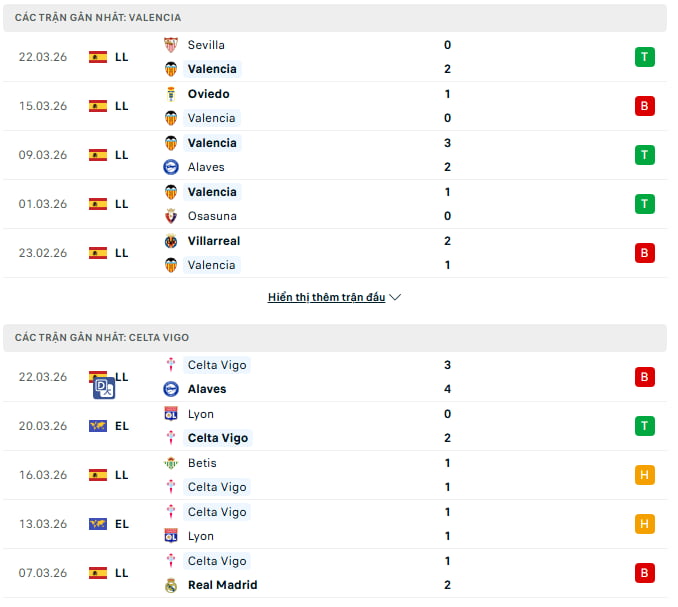Click the EL league label on 13.03.26

pyautogui.click(x=122, y=524)
